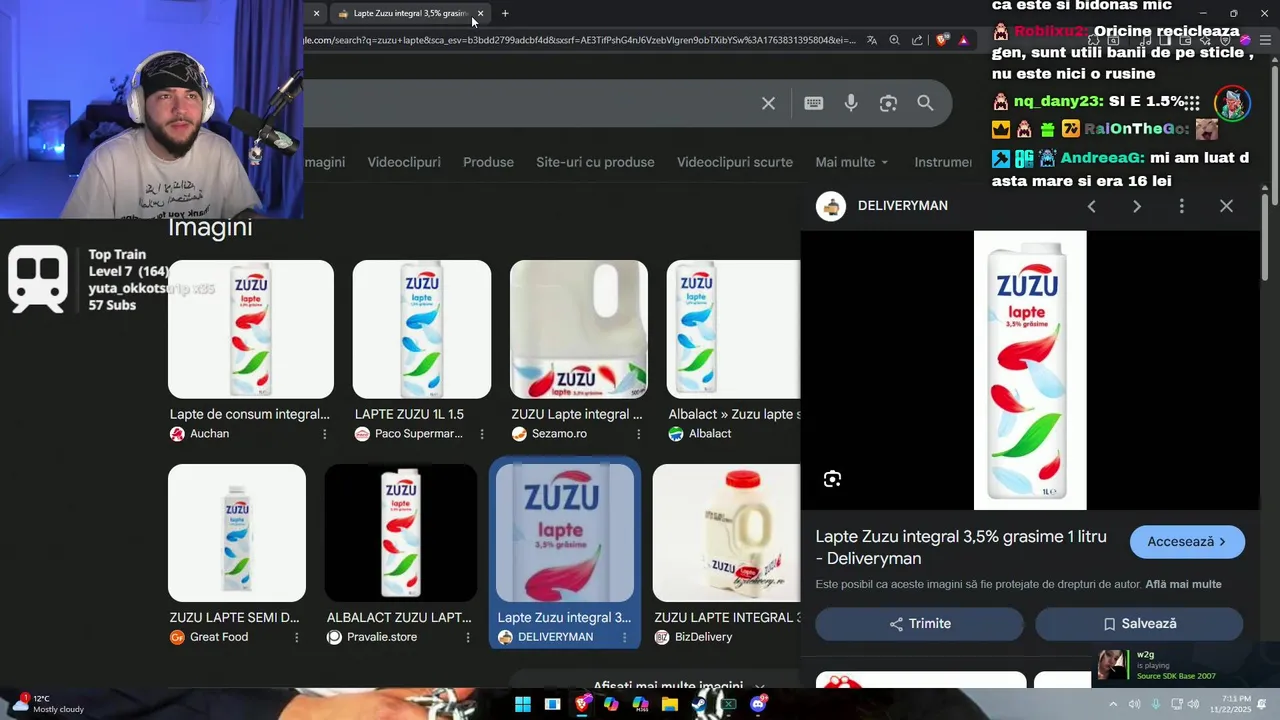This screenshot has height=720, width=1280.
Task: Click 'Lapte de consum integral...' title
Action: pyautogui.click(x=249, y=414)
